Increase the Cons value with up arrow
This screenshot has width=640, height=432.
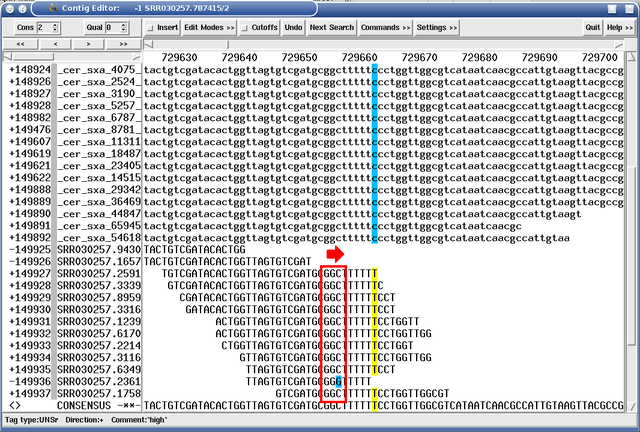click(55, 24)
